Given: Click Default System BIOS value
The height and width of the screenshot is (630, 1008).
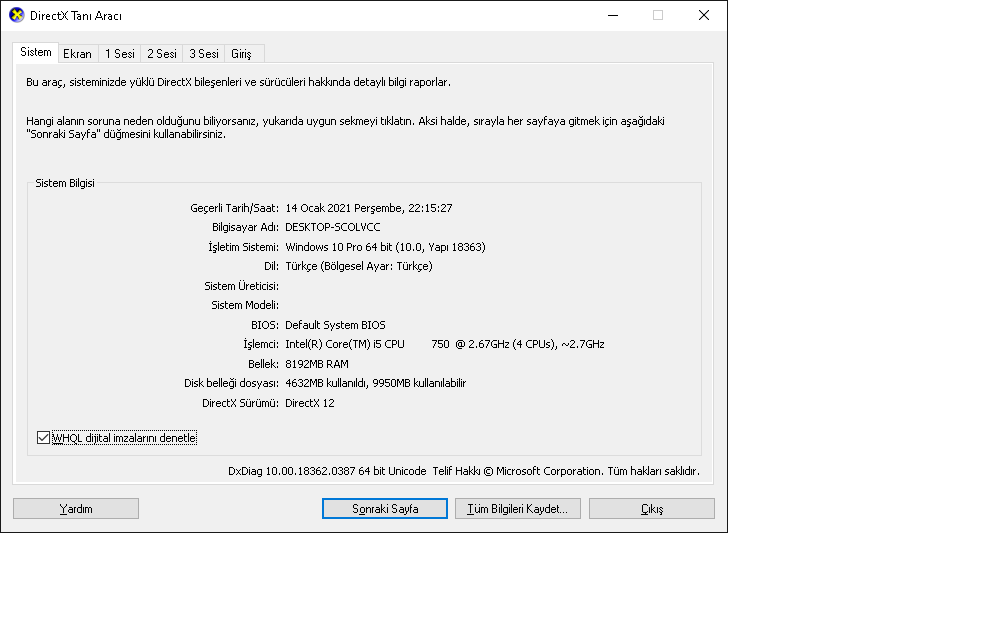Looking at the screenshot, I should coord(335,325).
